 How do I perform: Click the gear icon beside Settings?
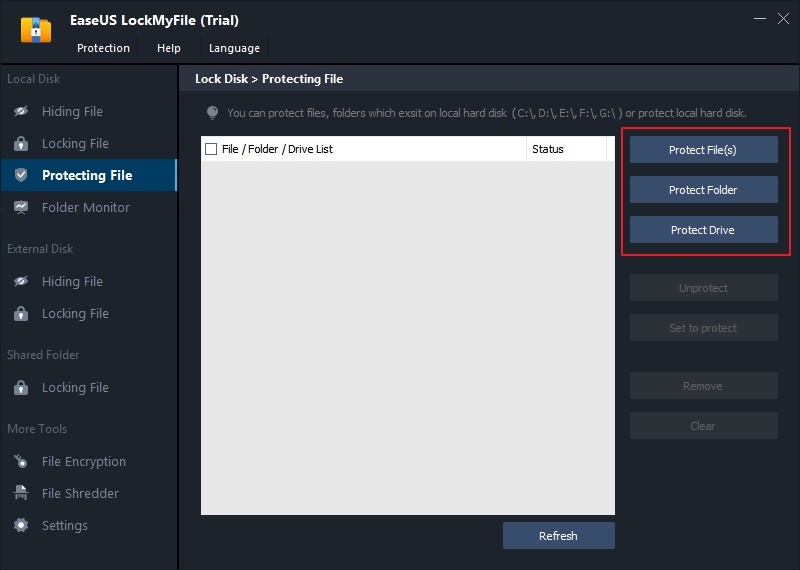tap(21, 525)
